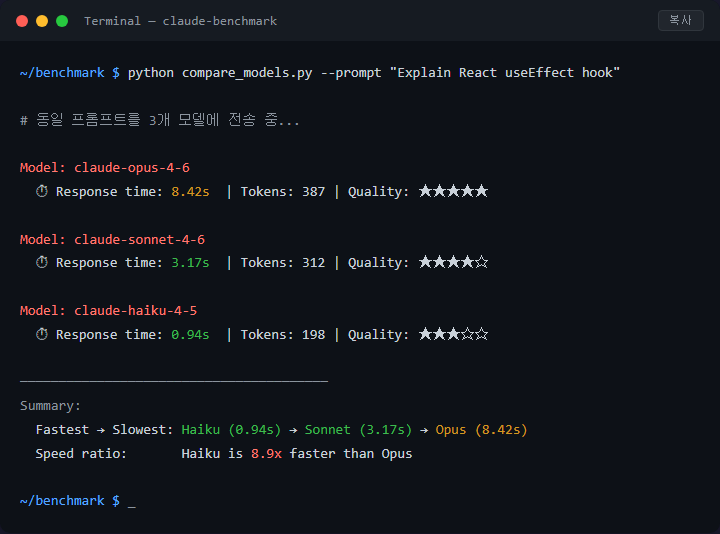This screenshot has height=534, width=720.
Task: Click the 'Fastest → Slowest:' label
Action: point(104,430)
